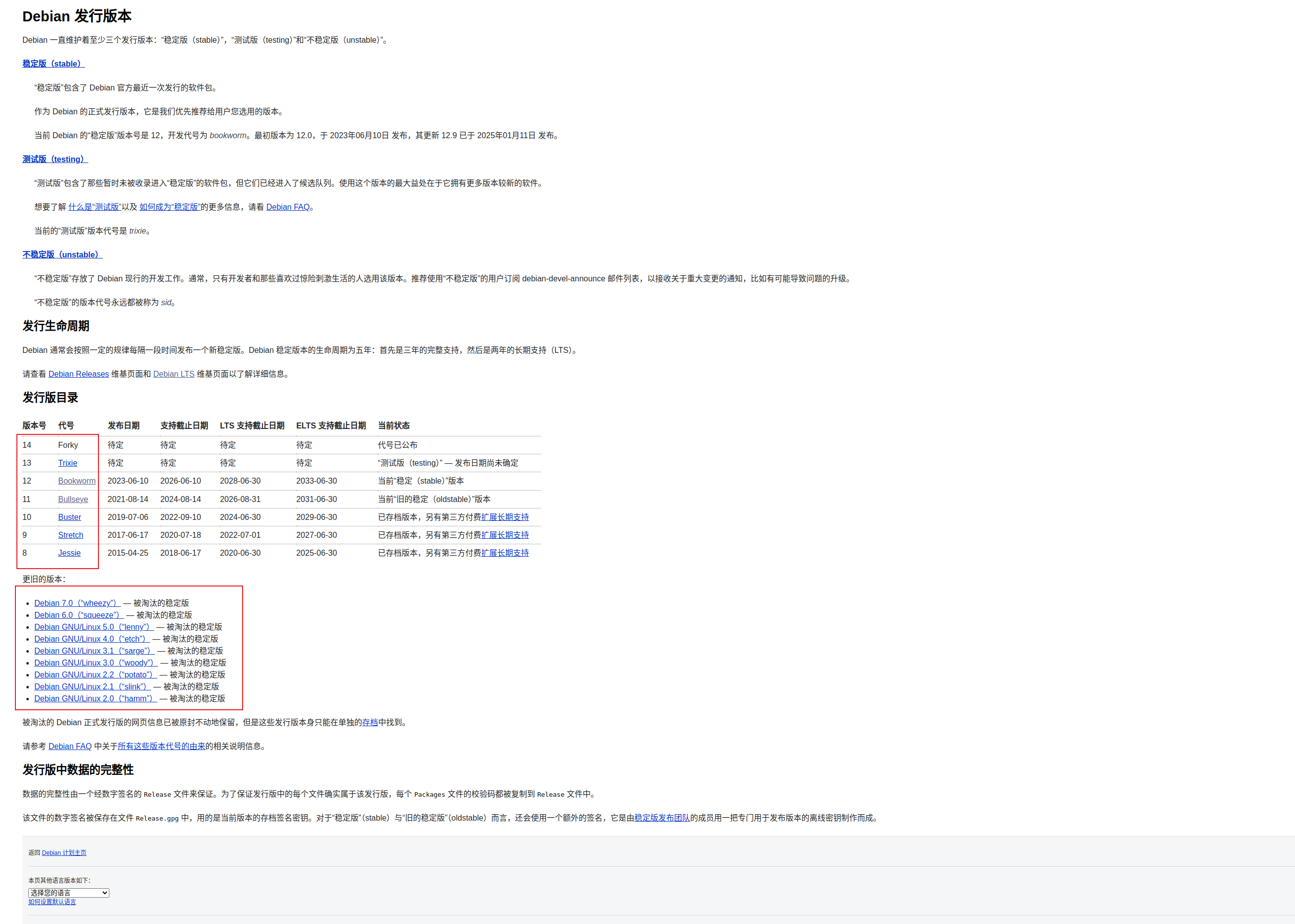
Task: Open Debian GNU/Linux 4.0 ("etch") link
Action: tap(92, 639)
